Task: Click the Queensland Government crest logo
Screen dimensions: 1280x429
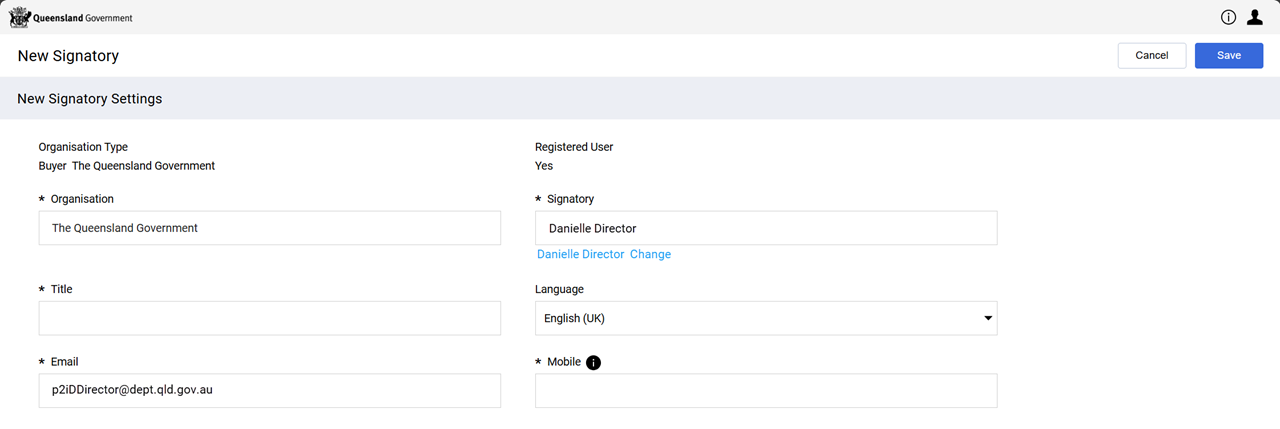Action: pos(19,17)
